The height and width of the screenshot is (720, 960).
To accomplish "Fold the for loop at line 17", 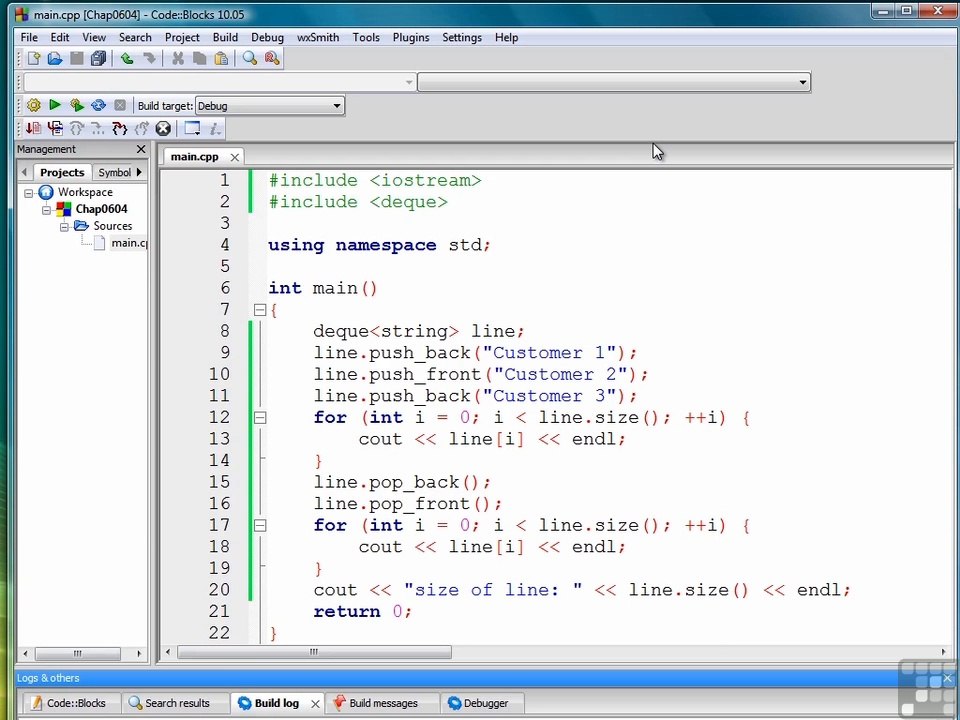I will pos(260,526).
